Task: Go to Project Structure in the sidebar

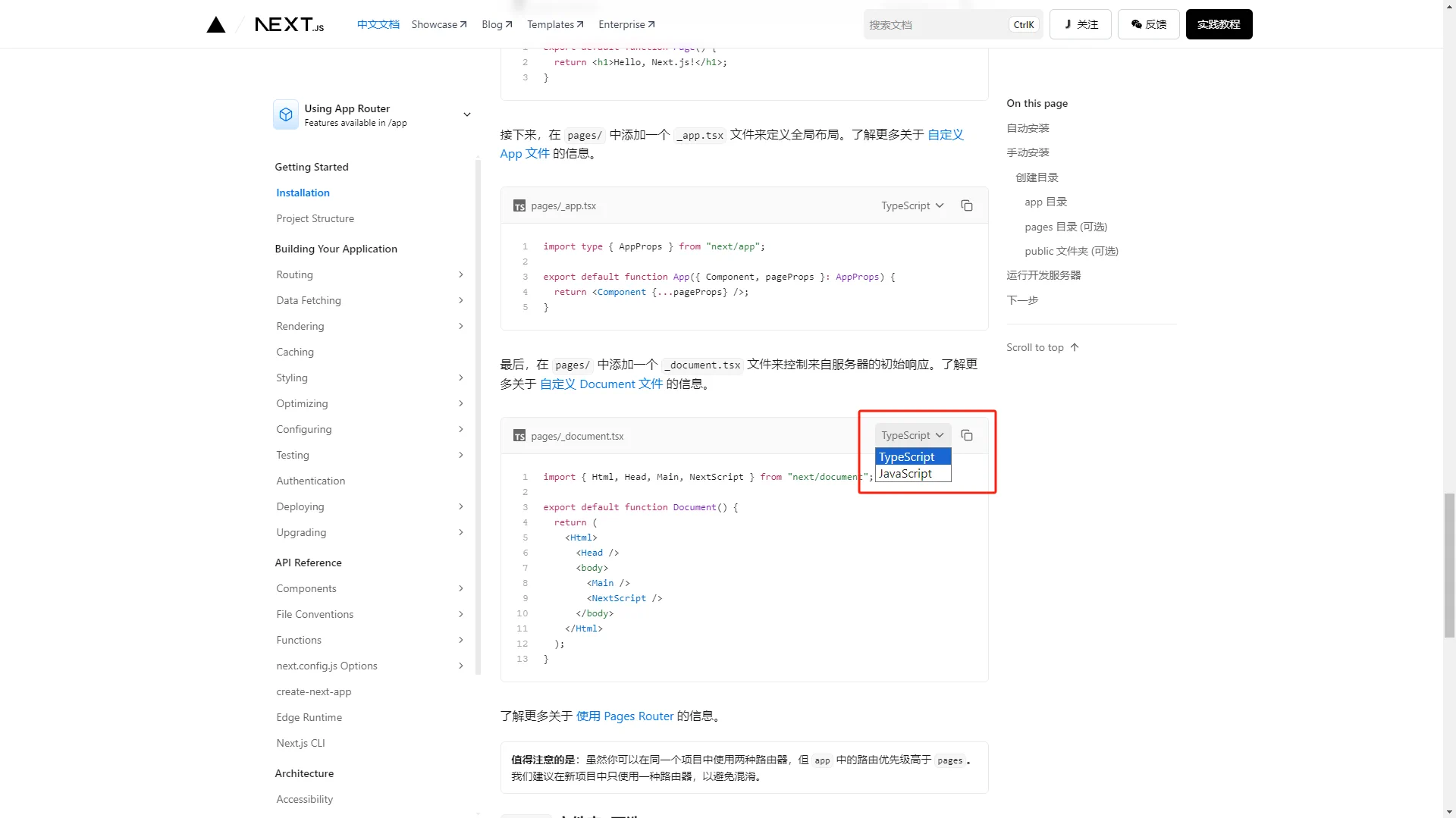Action: pos(315,218)
